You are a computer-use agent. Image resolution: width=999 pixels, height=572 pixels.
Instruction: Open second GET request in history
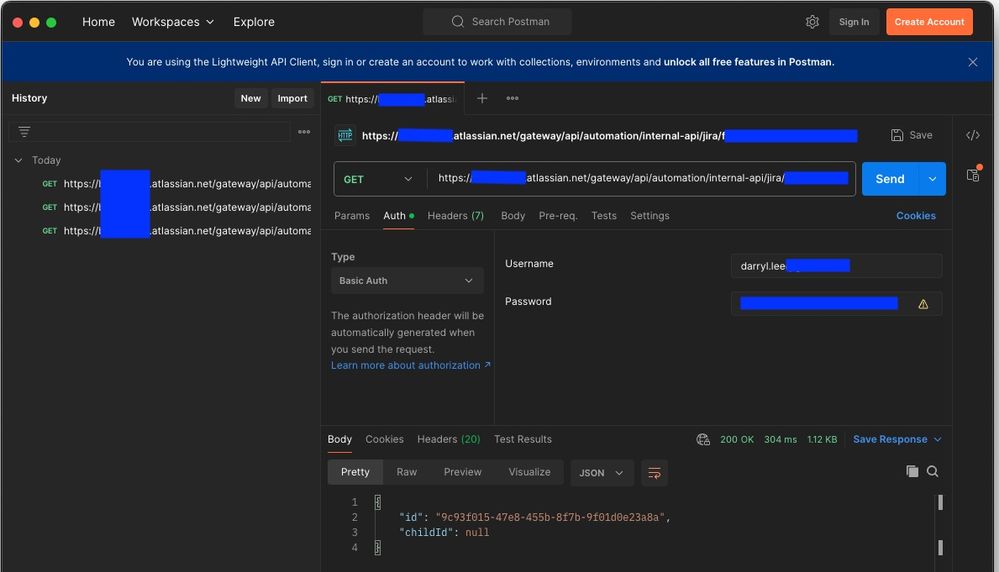175,208
